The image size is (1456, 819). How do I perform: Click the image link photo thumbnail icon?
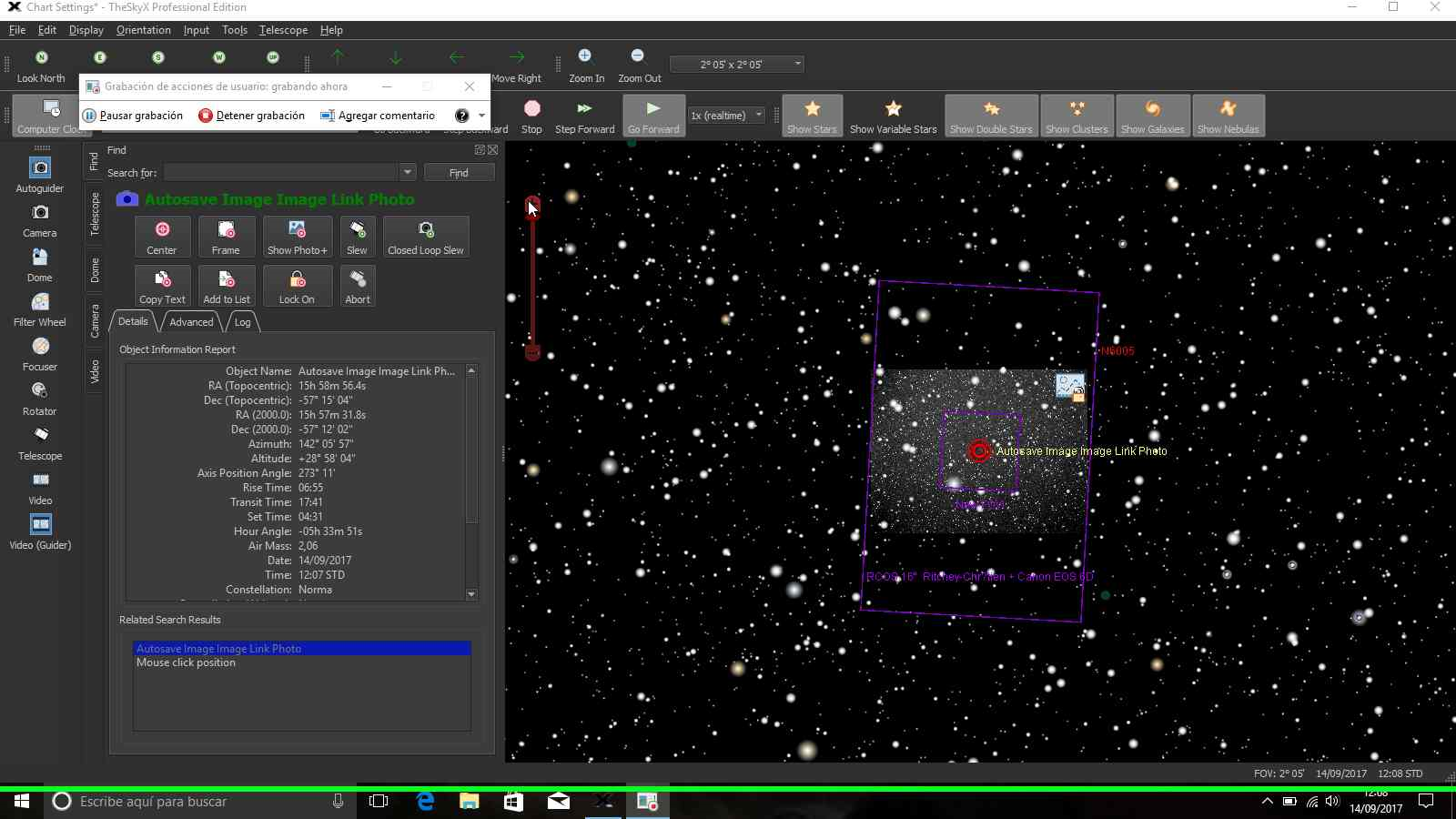pyautogui.click(x=1070, y=387)
